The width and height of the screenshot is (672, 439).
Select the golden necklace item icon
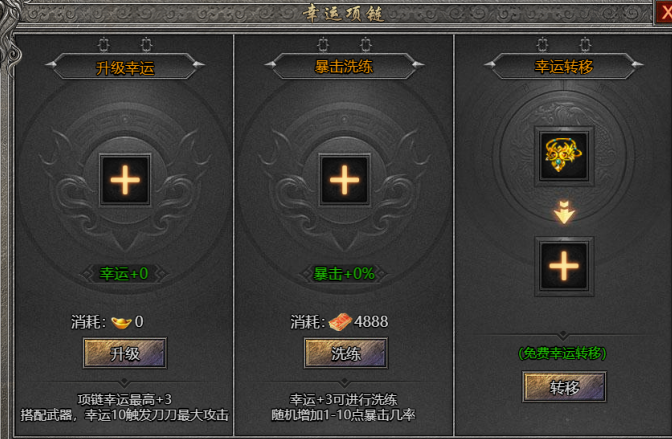click(564, 156)
